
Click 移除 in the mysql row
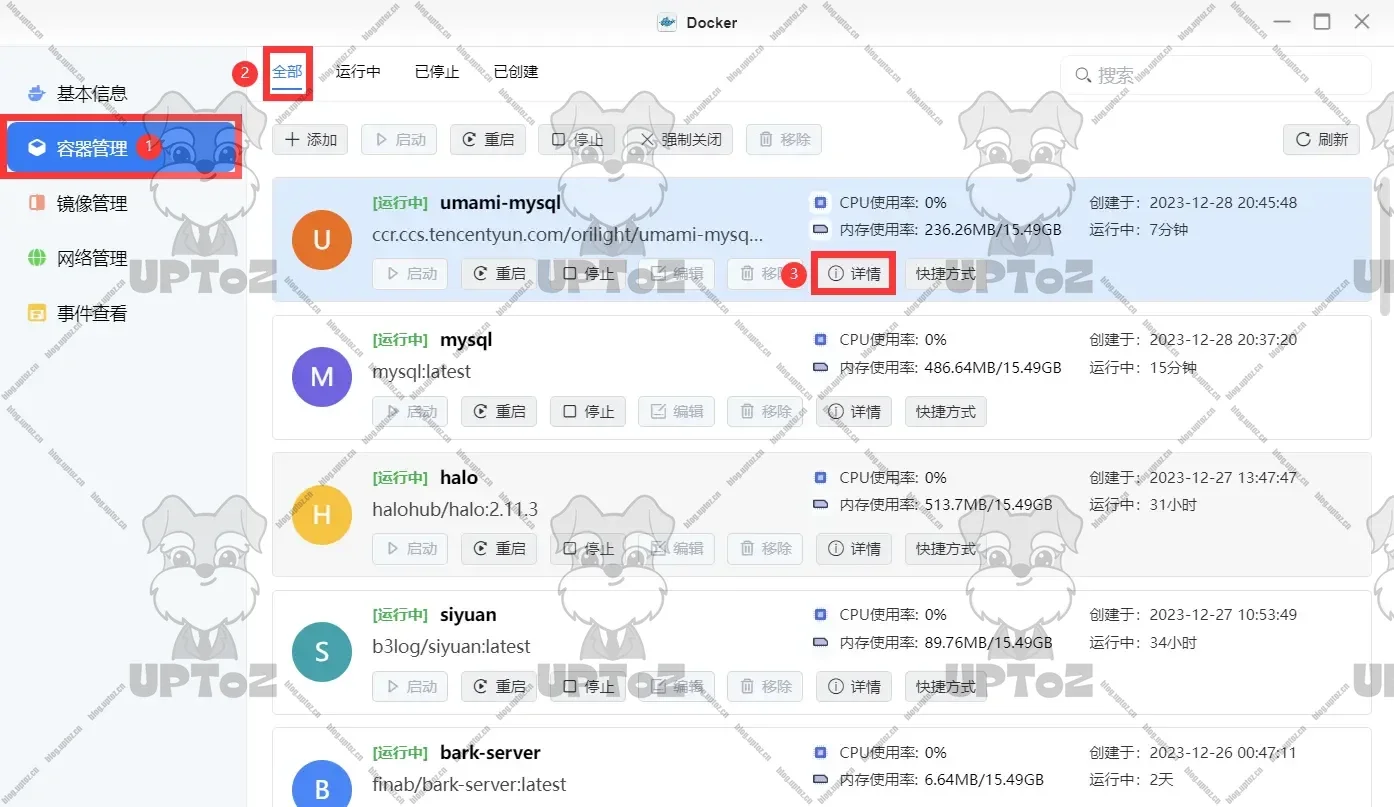766,411
